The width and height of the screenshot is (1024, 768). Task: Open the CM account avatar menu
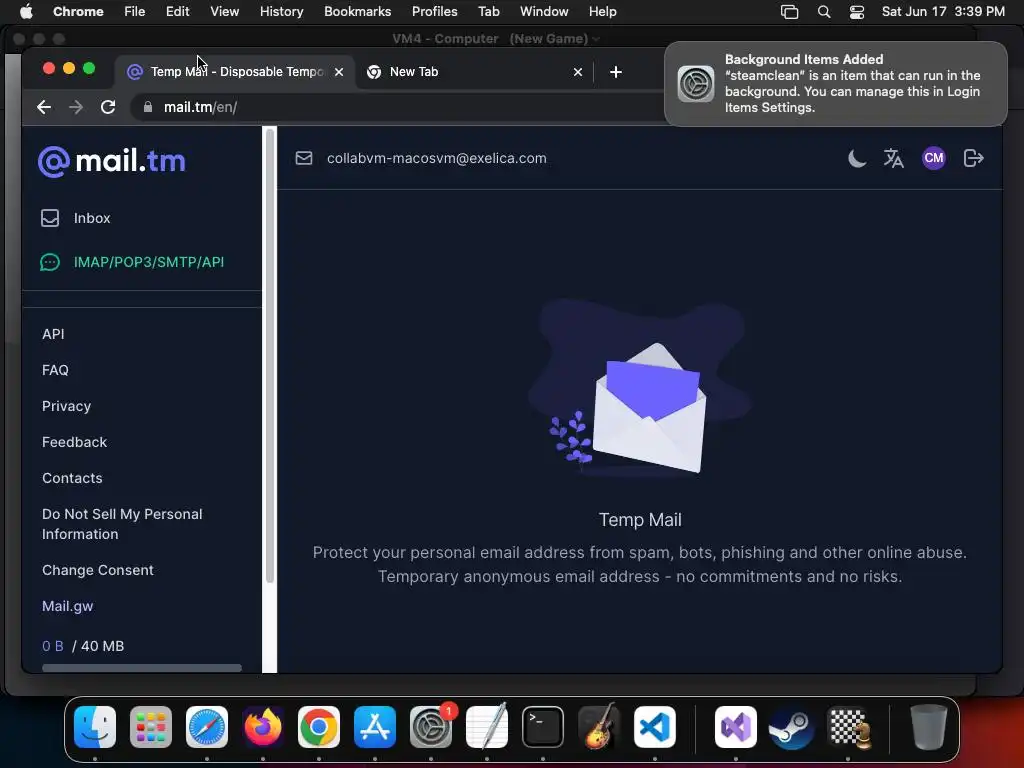coord(934,158)
